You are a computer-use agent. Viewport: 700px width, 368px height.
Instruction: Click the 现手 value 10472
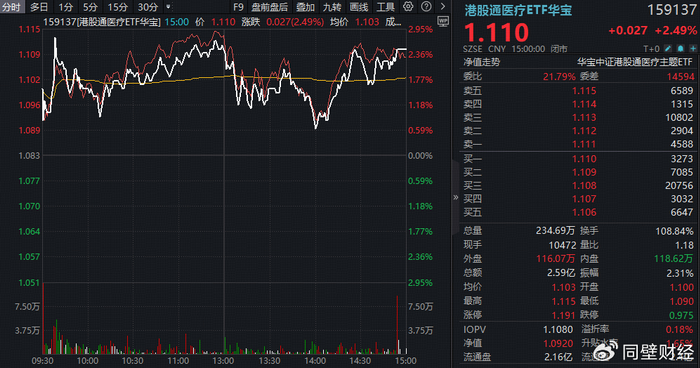pyautogui.click(x=562, y=245)
